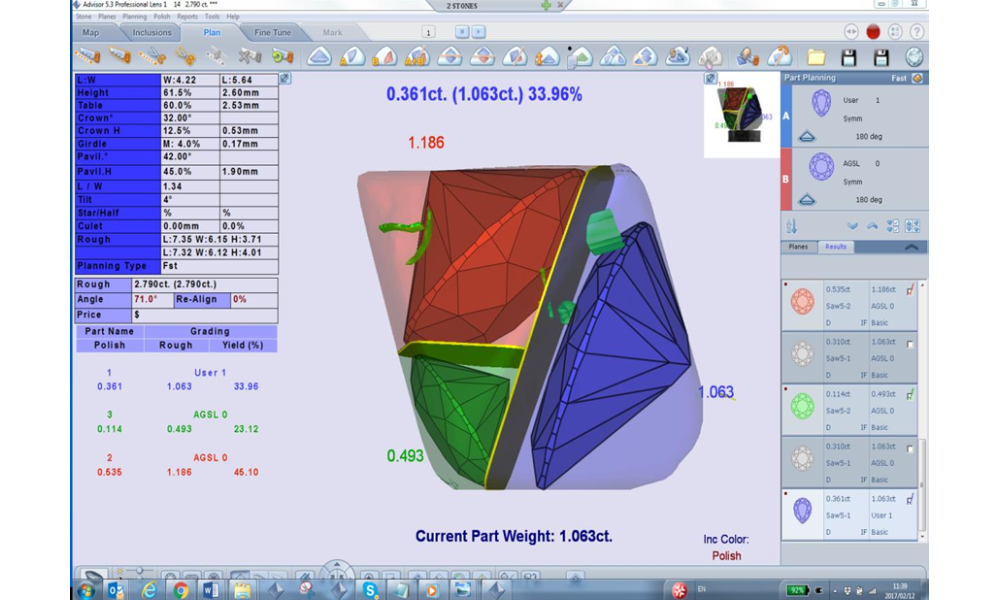Check the first grey 0.310ct result checkbox
Viewport: 1000px width, 600px height.
point(910,344)
